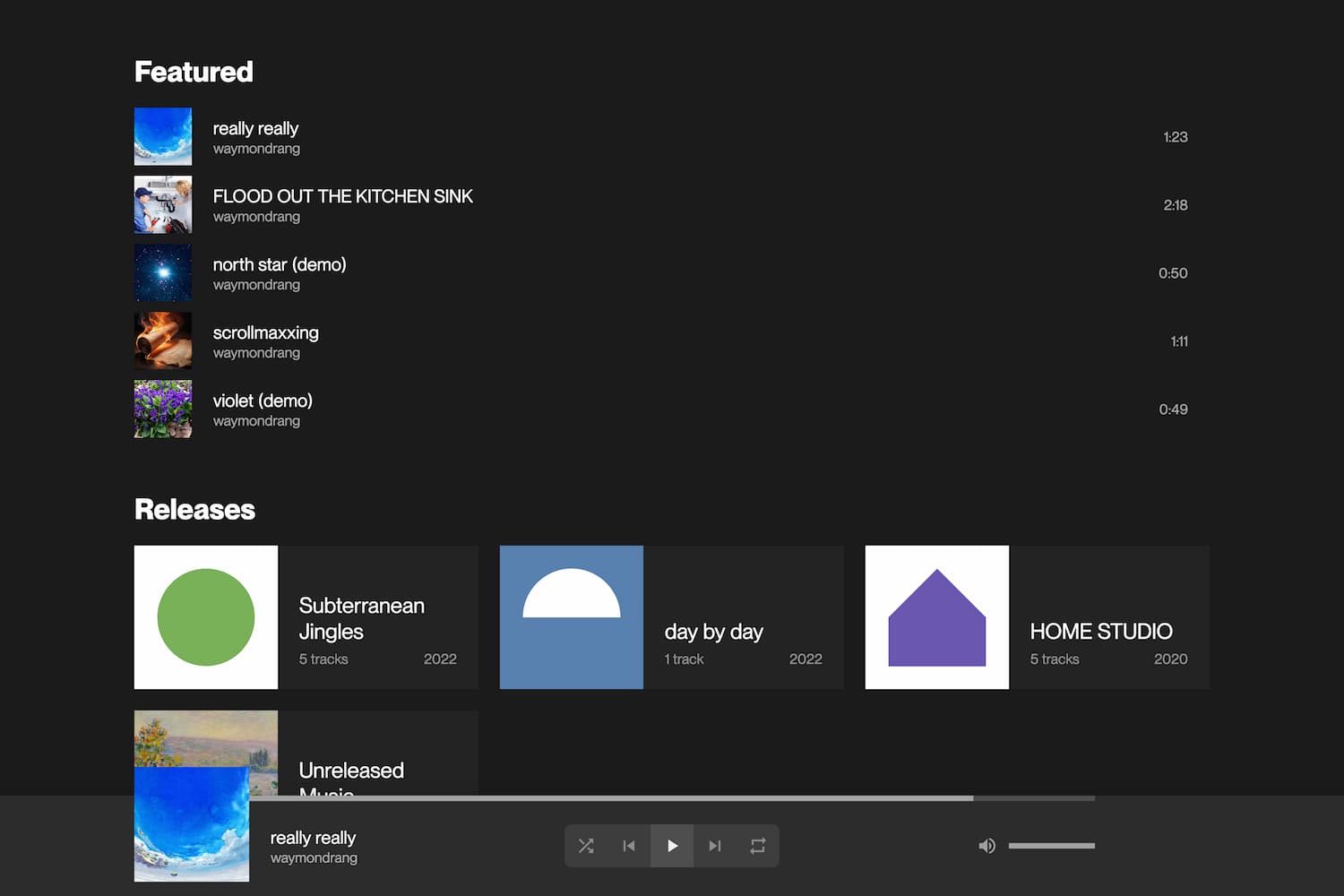Play the track "really really" in Featured
Image resolution: width=1344 pixels, height=896 pixels.
point(255,129)
